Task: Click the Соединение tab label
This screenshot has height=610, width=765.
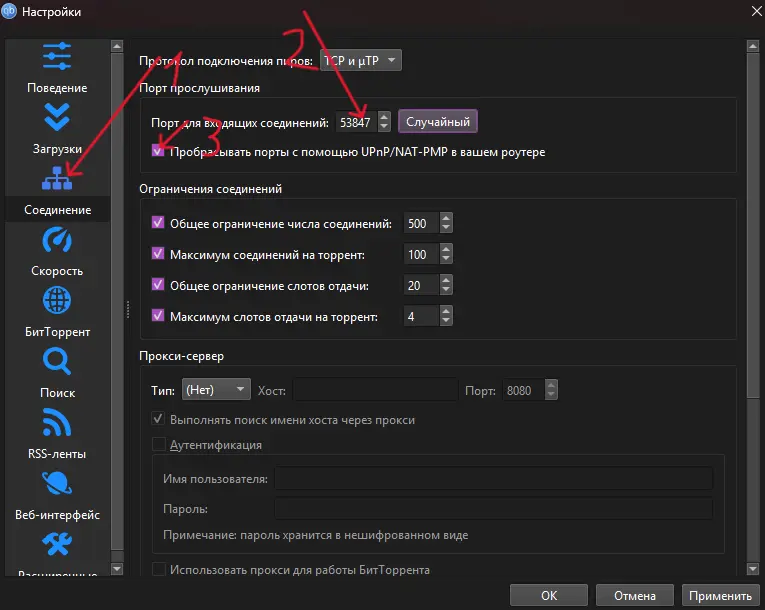Action: pos(57,210)
